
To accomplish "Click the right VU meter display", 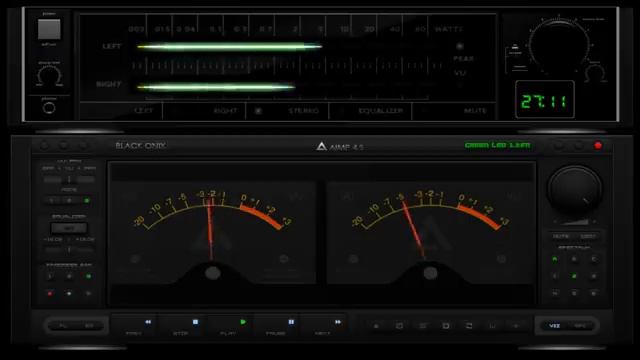I will point(431,233).
